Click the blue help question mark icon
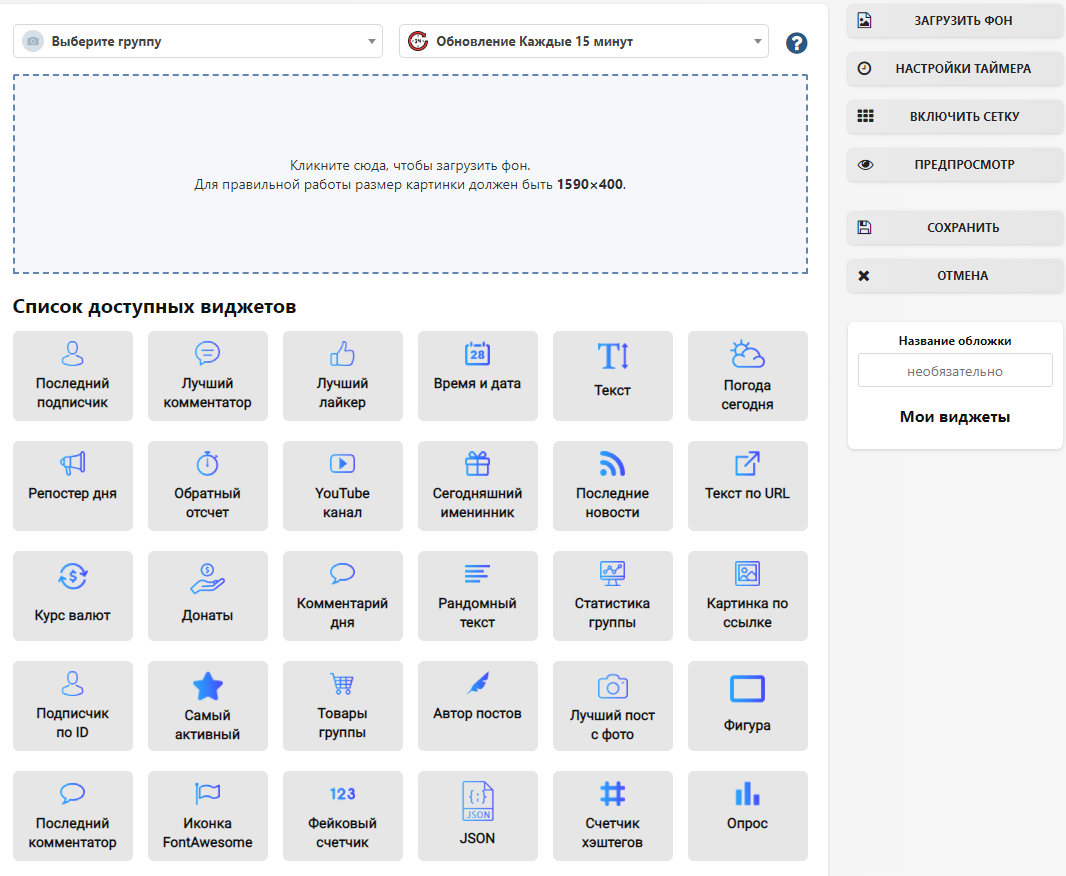Viewport: 1066px width, 876px height. (x=796, y=43)
